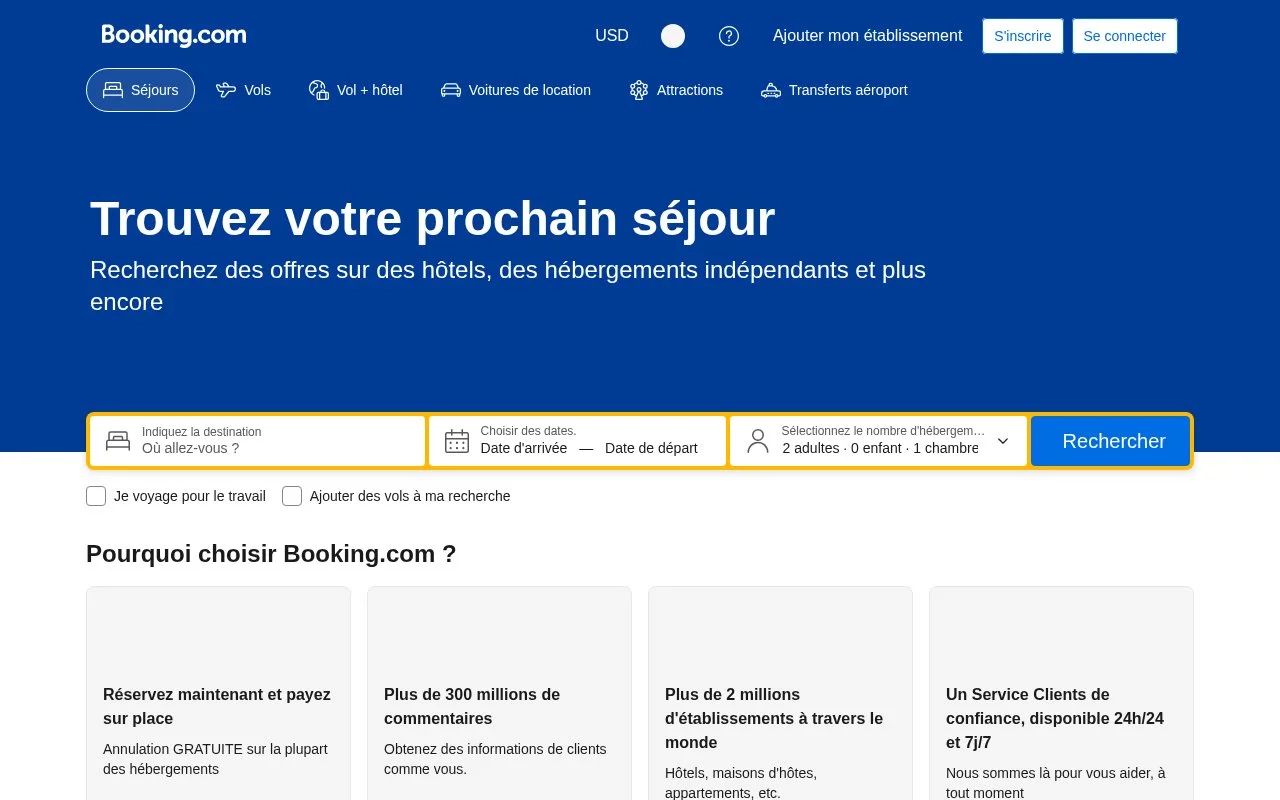Click Annulation GRATUITE sur la plupart text
The width and height of the screenshot is (1280, 800).
[x=215, y=759]
